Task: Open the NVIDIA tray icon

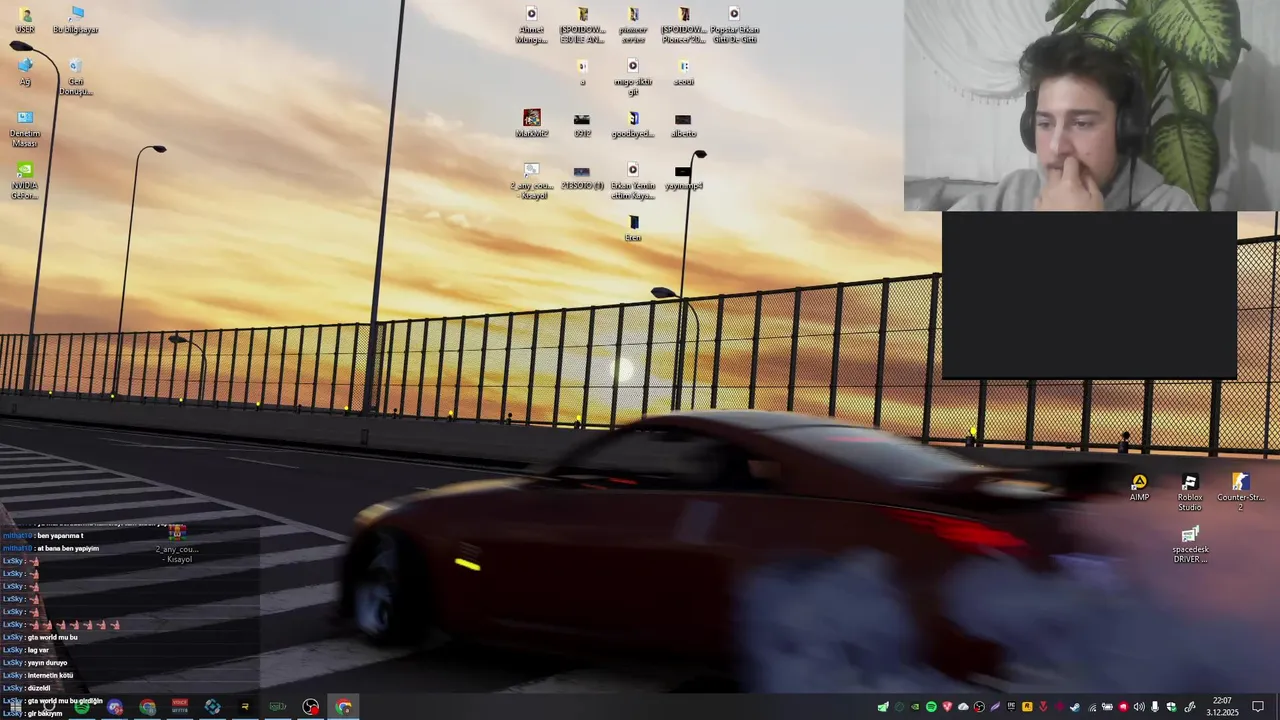Action: 915,707
